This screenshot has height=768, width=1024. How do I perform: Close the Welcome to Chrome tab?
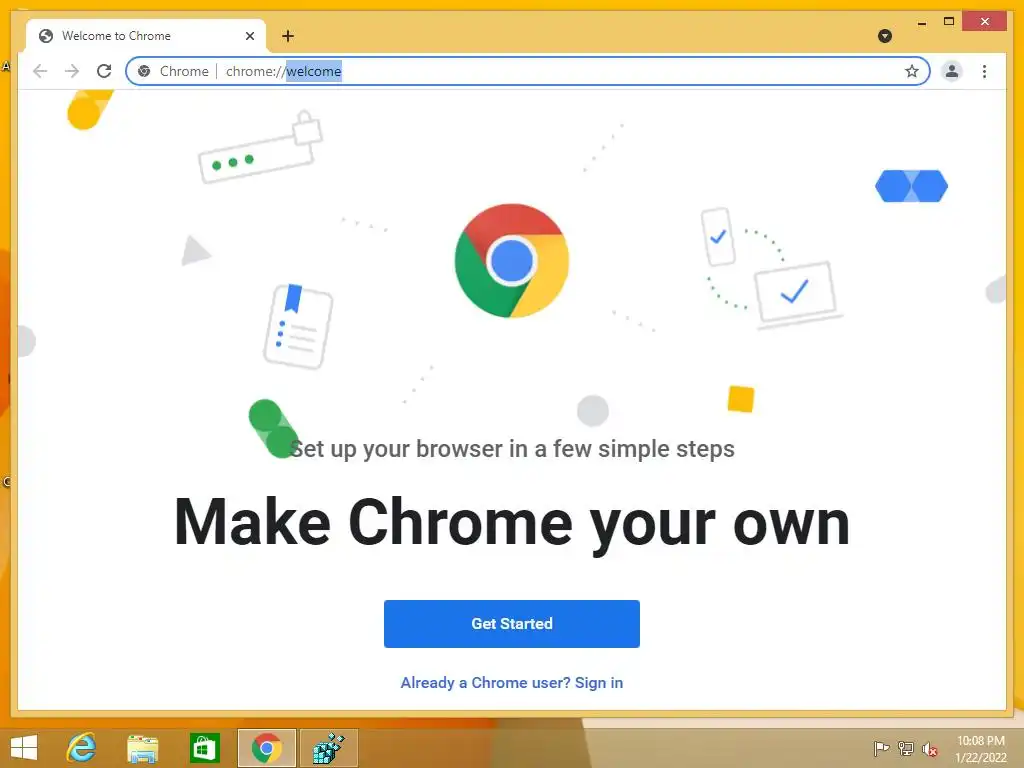point(249,36)
